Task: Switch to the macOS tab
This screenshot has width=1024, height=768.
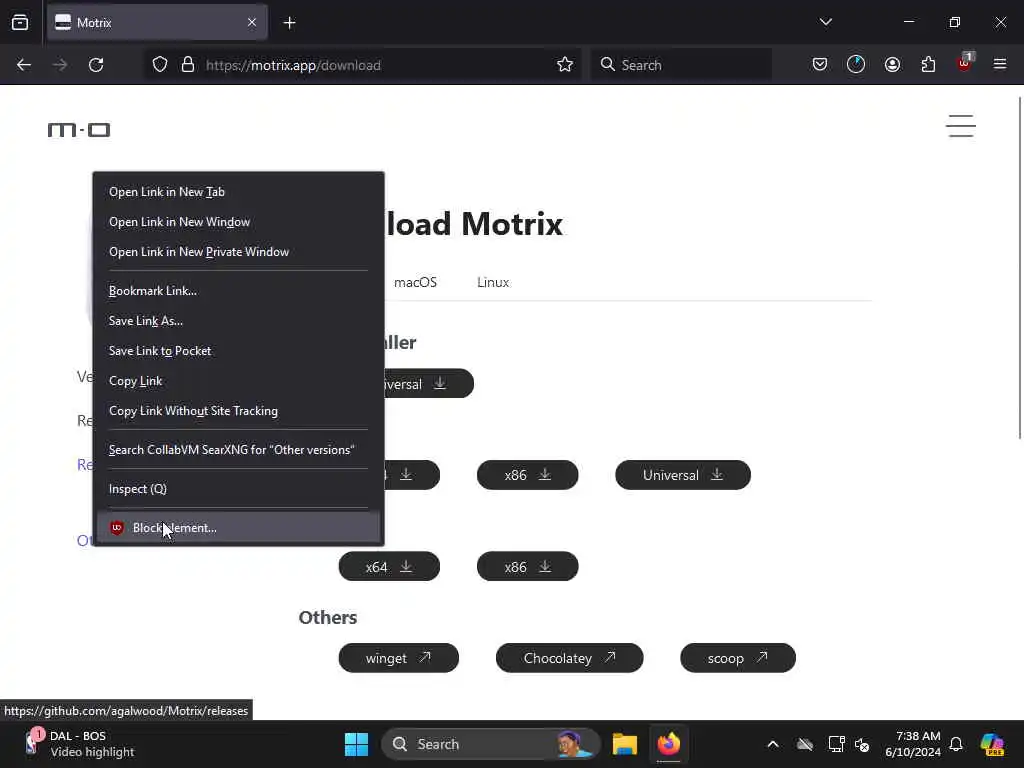Action: tap(415, 282)
